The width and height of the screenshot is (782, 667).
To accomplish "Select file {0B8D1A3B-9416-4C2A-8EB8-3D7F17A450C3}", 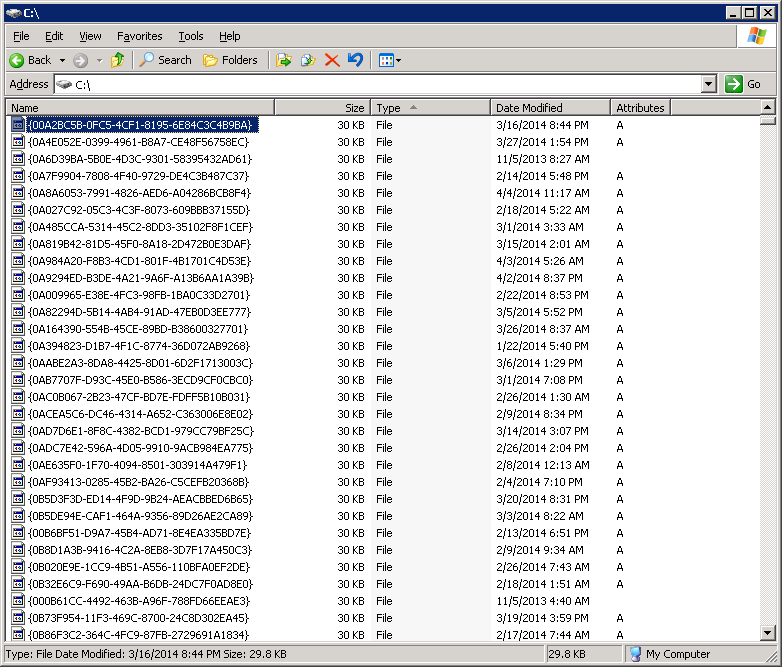I will tap(140, 550).
